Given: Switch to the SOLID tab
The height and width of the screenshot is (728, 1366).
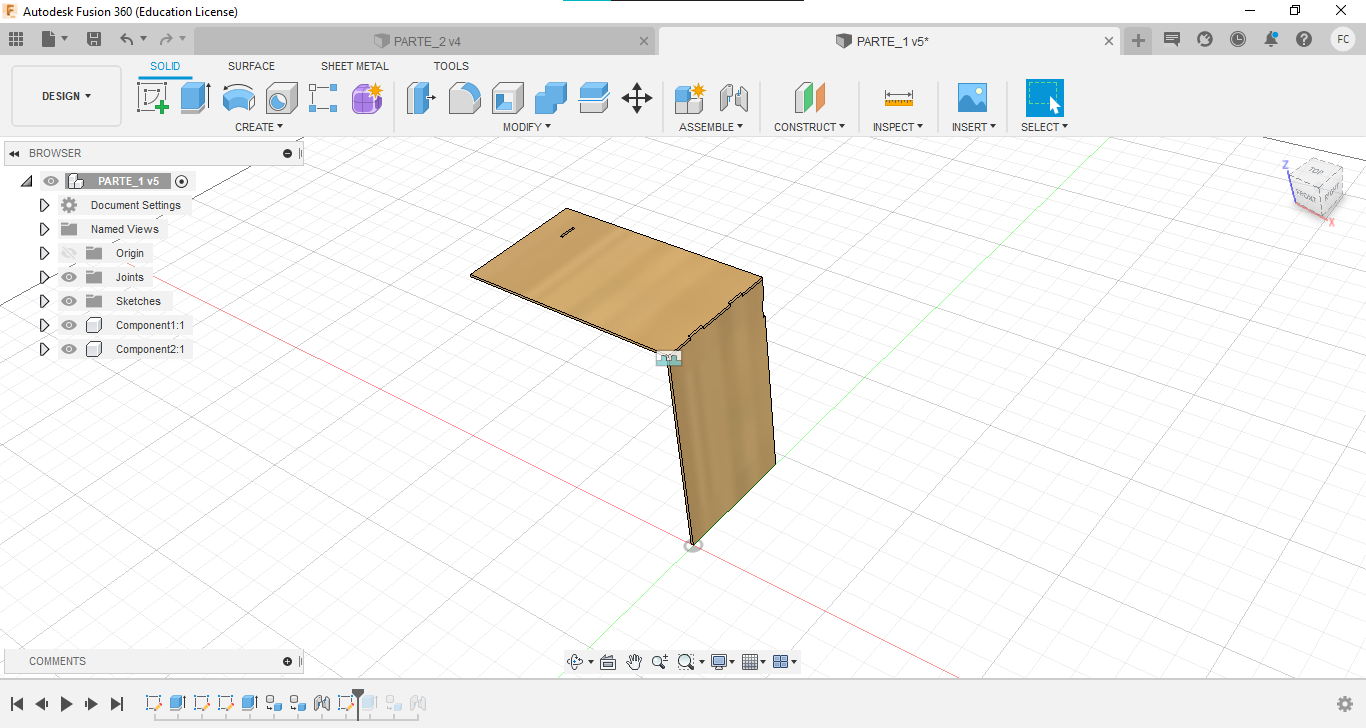Looking at the screenshot, I should coord(165,66).
